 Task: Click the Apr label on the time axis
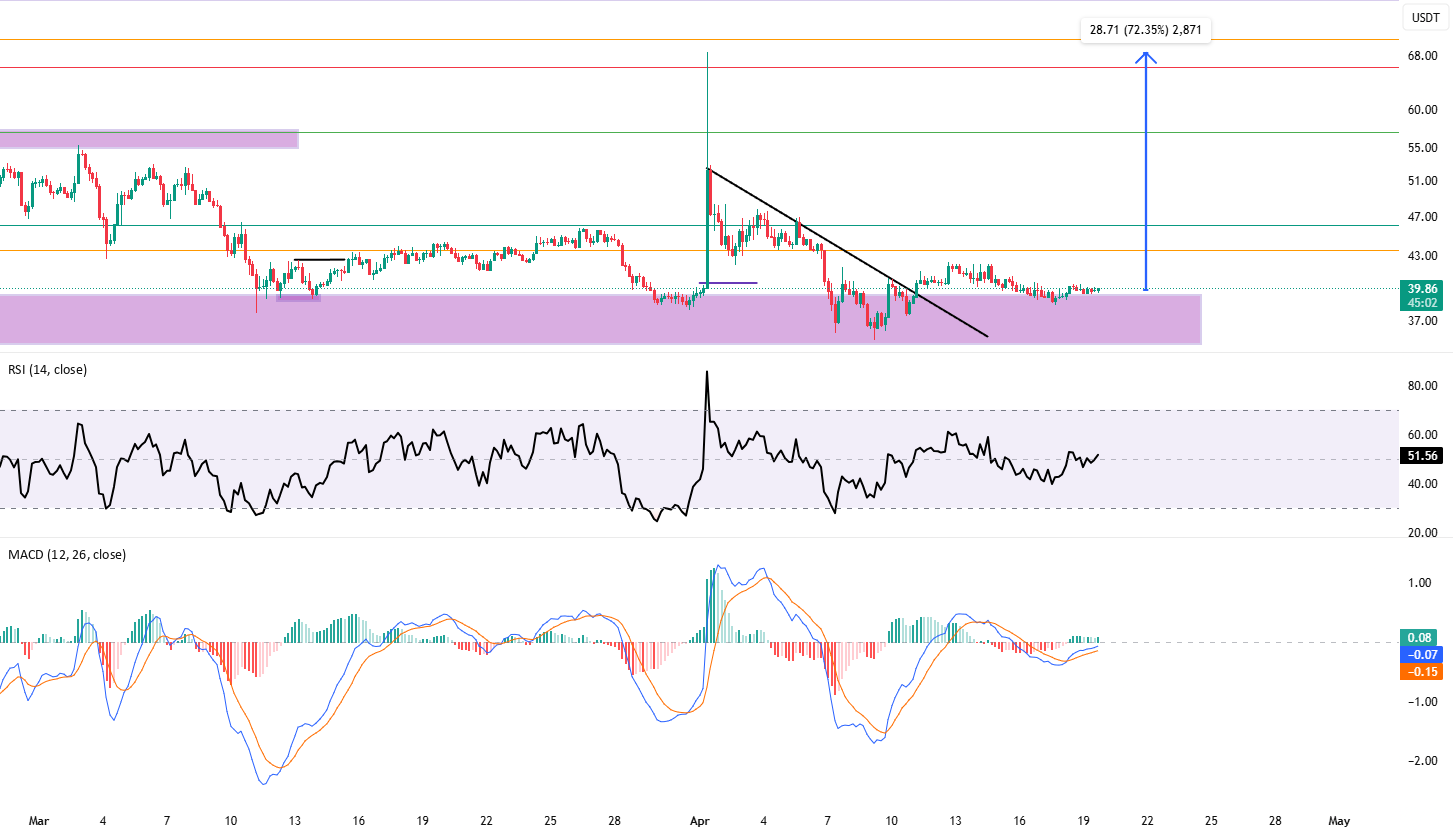click(x=701, y=820)
